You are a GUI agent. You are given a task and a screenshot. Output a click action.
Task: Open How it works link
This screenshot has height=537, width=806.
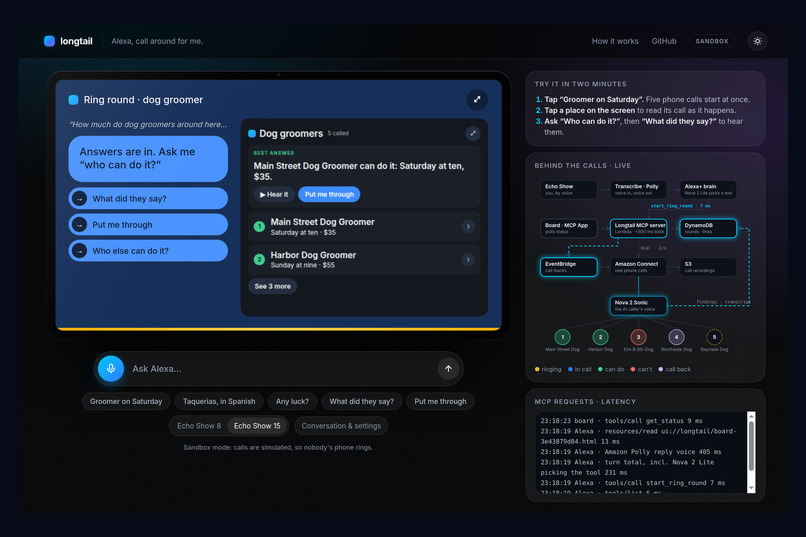(615, 41)
